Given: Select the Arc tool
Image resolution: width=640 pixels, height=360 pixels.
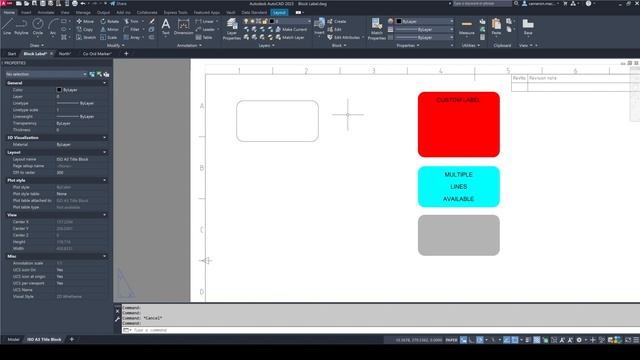Looking at the screenshot, I should tap(53, 27).
